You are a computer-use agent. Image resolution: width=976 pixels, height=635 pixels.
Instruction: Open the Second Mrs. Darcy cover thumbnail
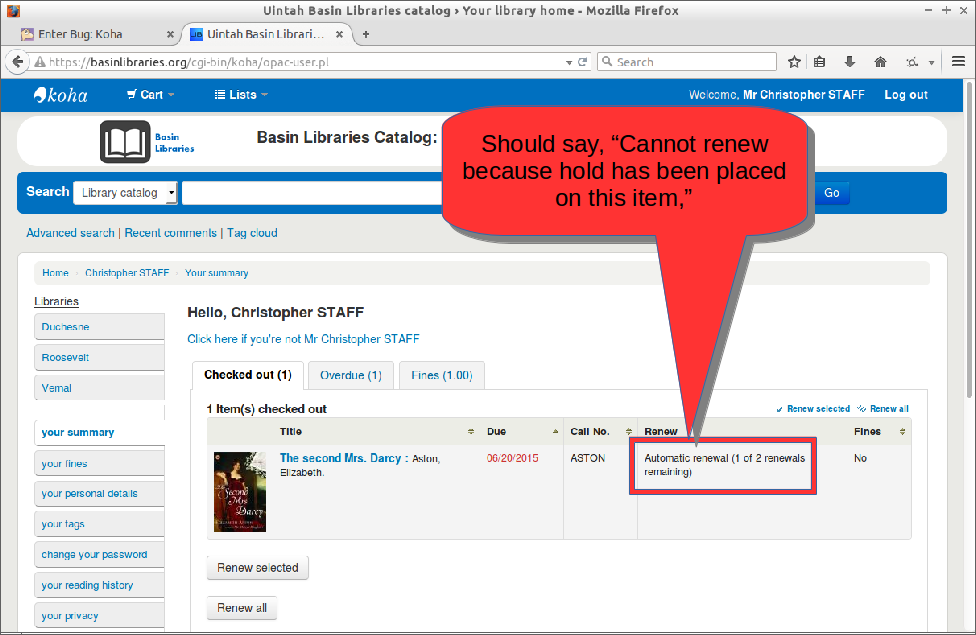[239, 491]
